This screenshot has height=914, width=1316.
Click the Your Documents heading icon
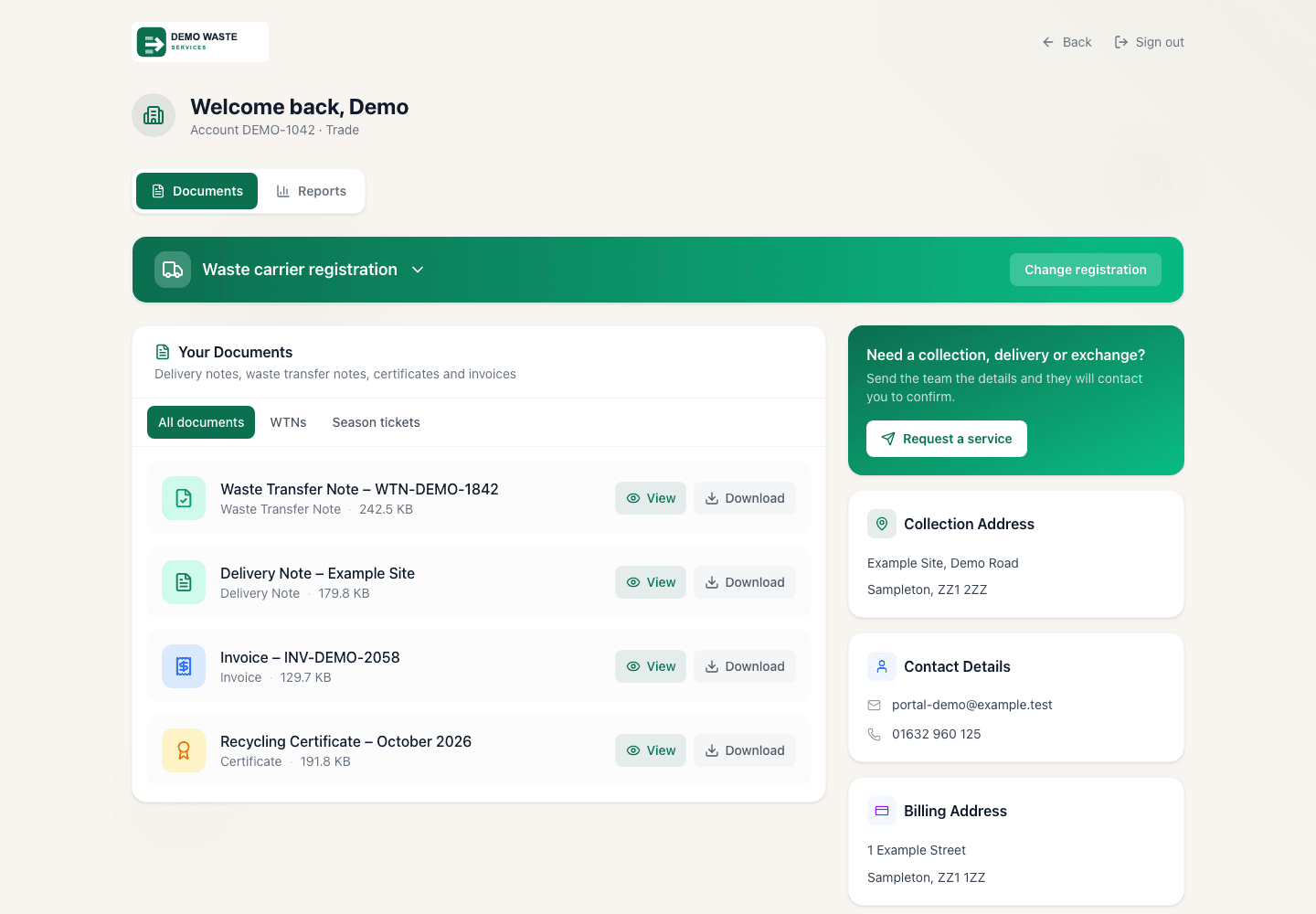(x=163, y=352)
